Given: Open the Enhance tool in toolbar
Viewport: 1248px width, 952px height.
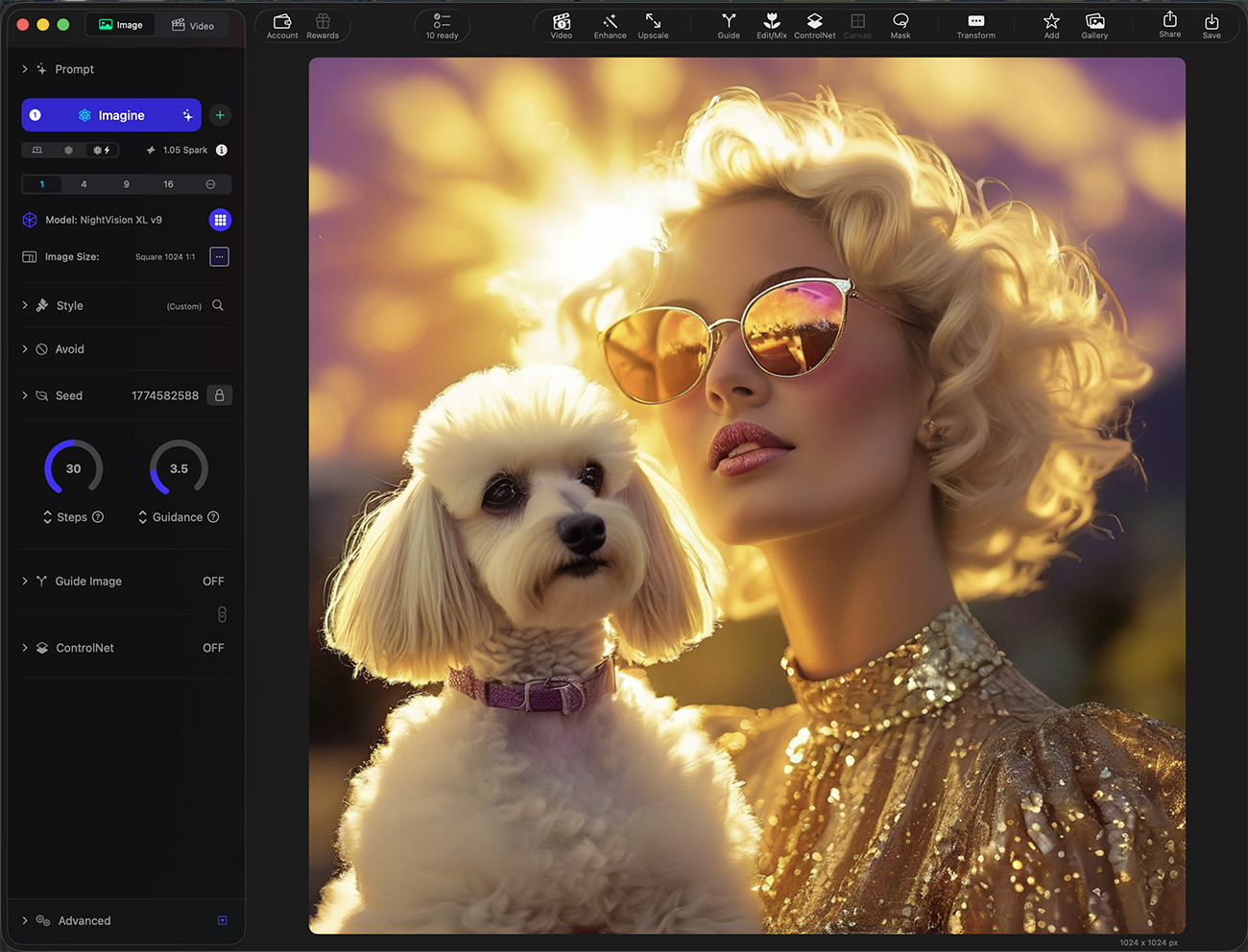Looking at the screenshot, I should pyautogui.click(x=610, y=26).
